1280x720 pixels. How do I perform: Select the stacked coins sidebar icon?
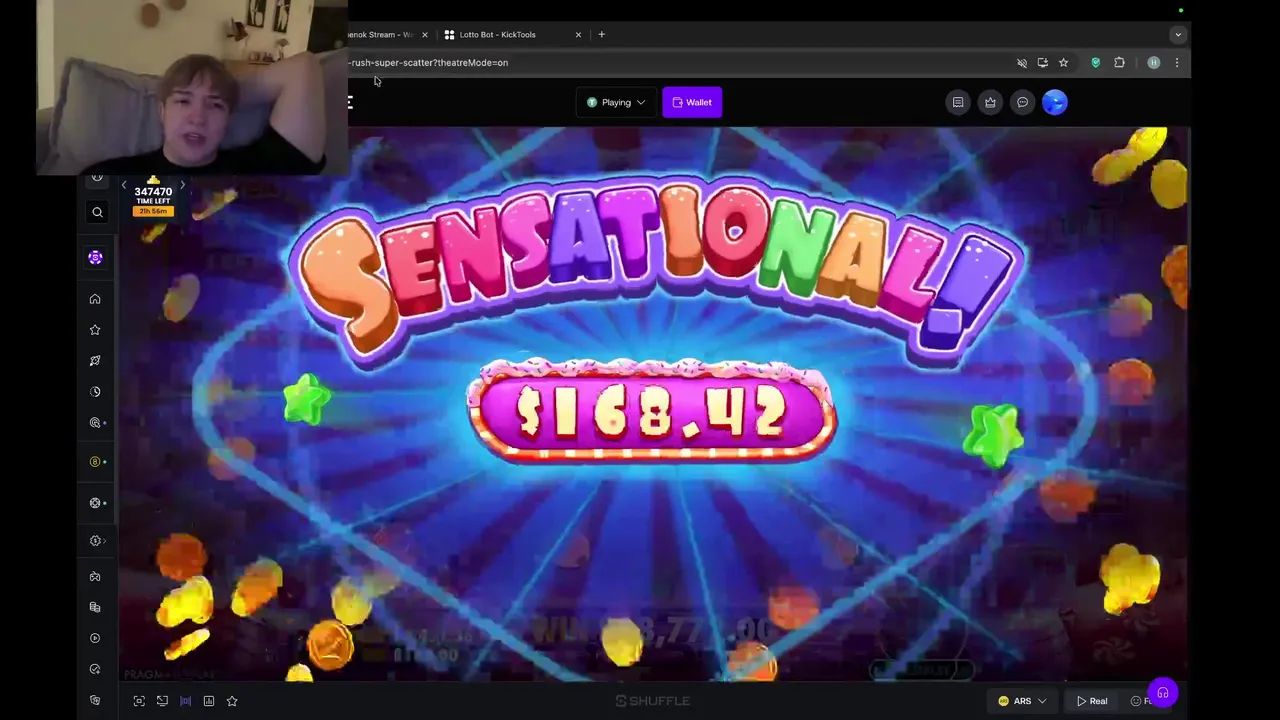(x=95, y=607)
